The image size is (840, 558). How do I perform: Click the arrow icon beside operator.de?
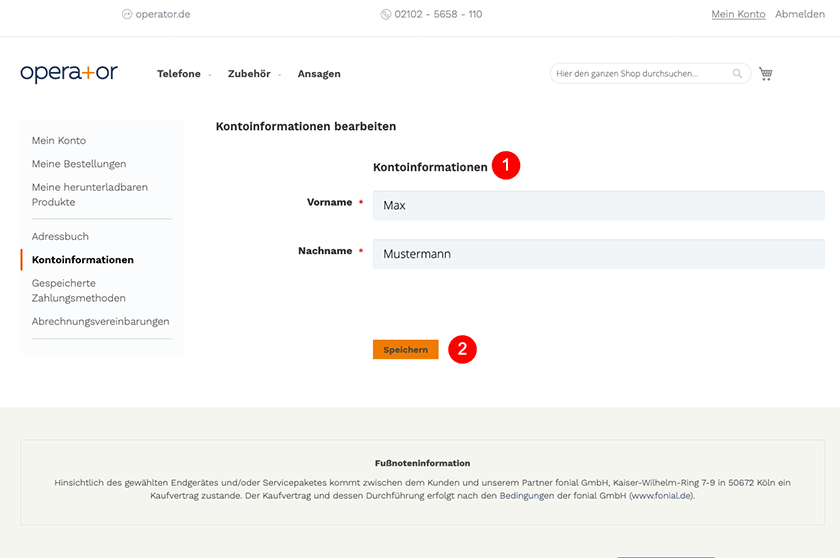127,14
